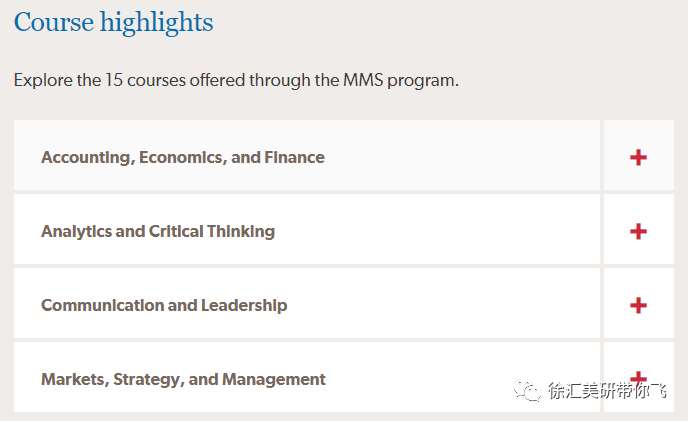Click the WeChat logo watermark

pyautogui.click(x=527, y=389)
